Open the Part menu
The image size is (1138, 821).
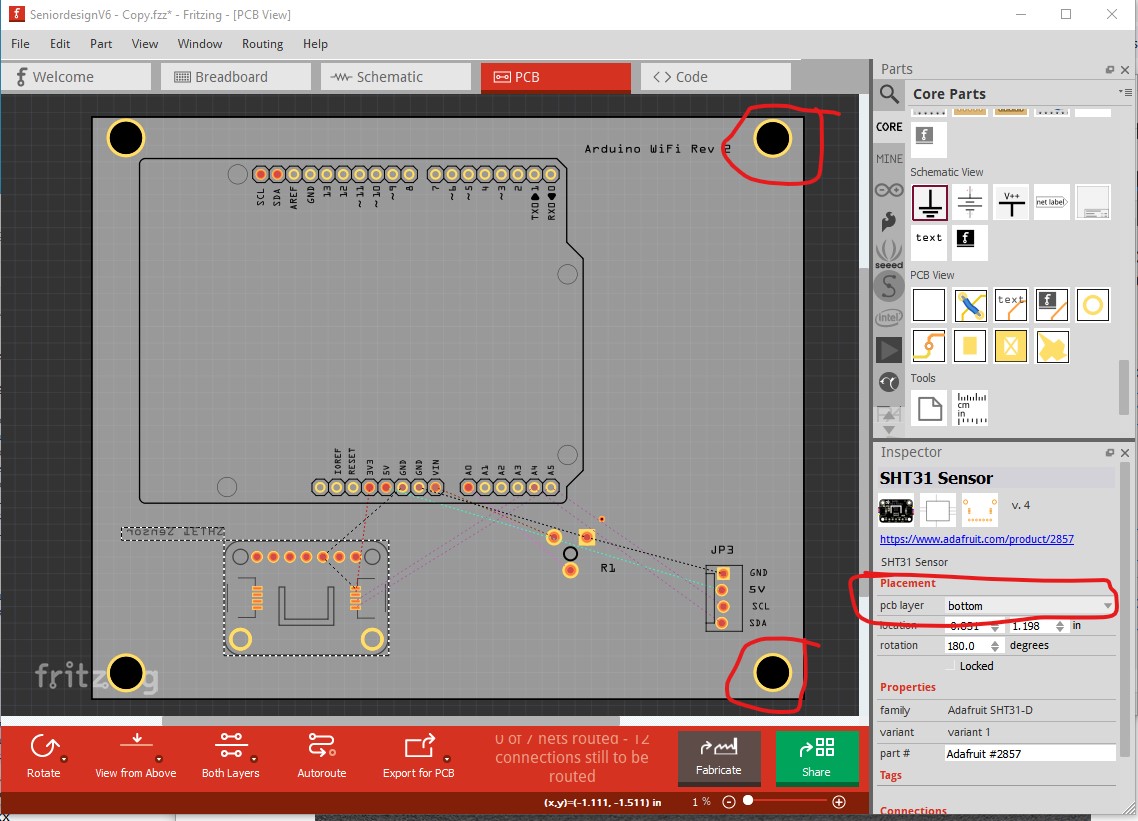[x=101, y=44]
